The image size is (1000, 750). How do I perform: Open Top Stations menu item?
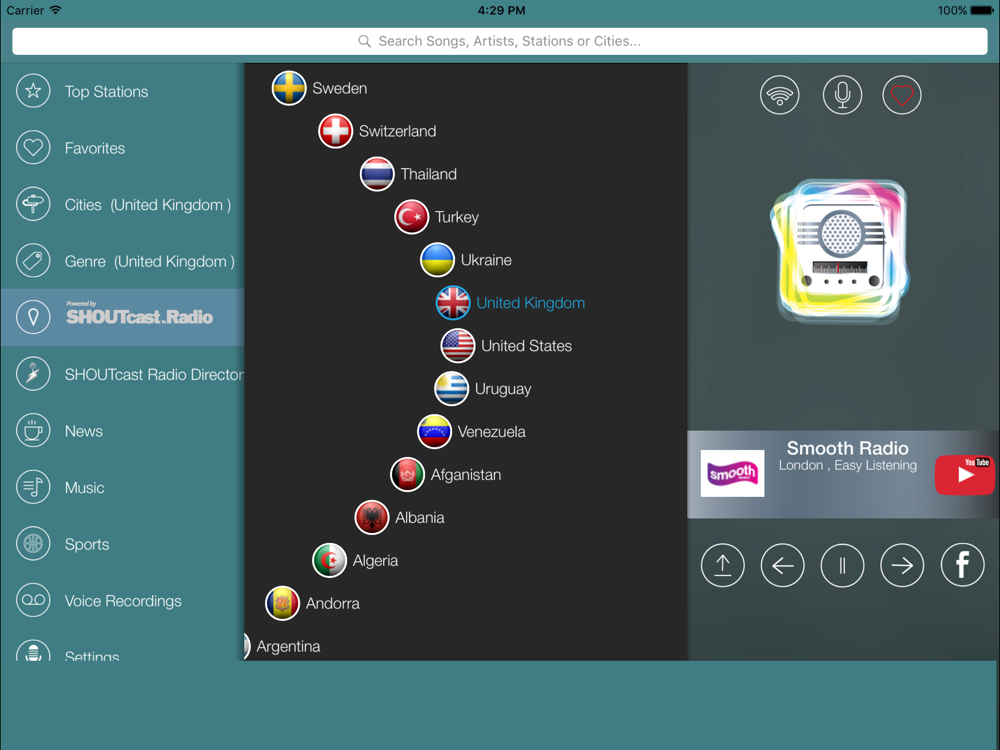click(x=107, y=92)
